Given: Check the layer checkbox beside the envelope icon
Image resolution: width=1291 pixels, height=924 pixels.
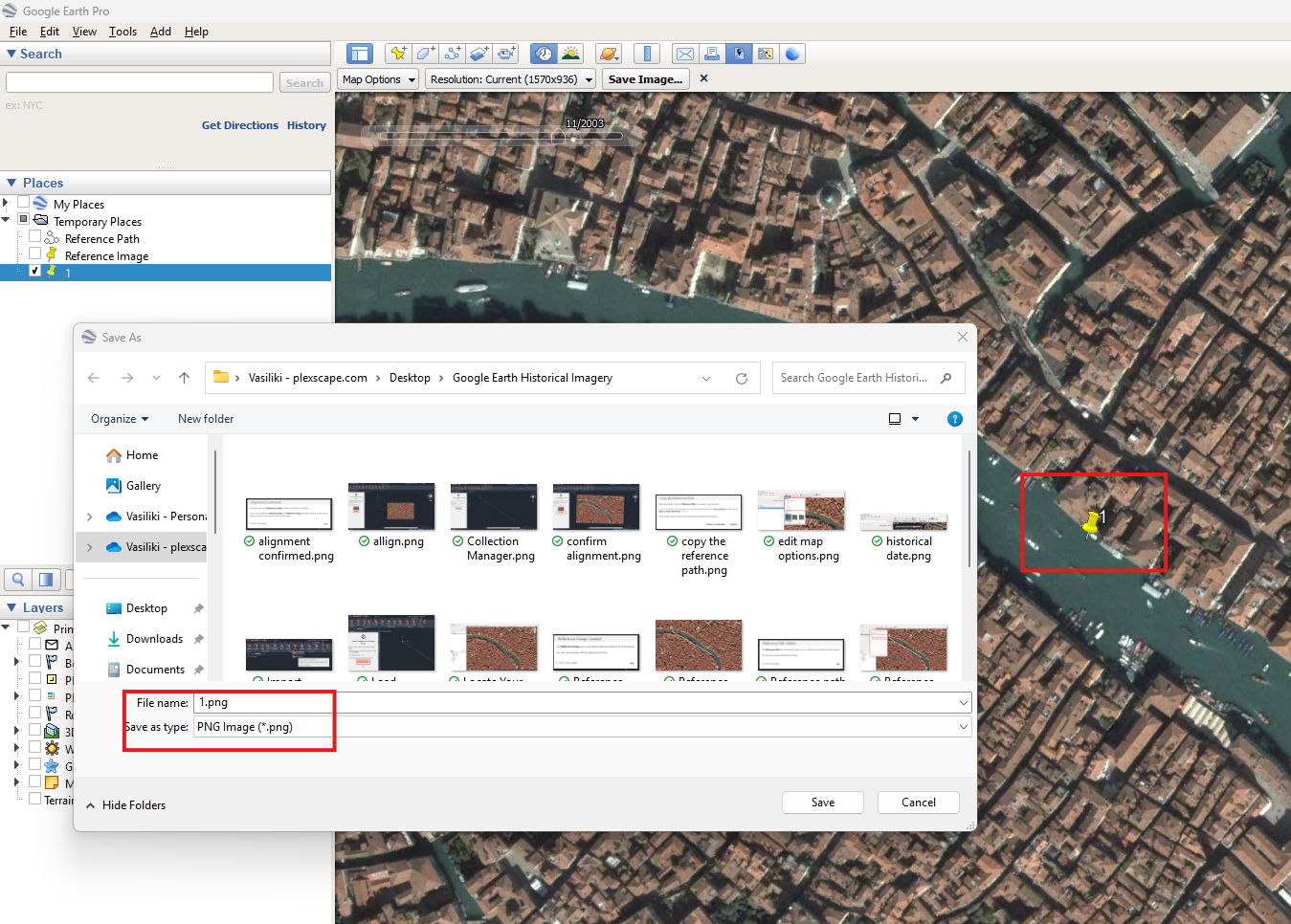Looking at the screenshot, I should (x=35, y=645).
